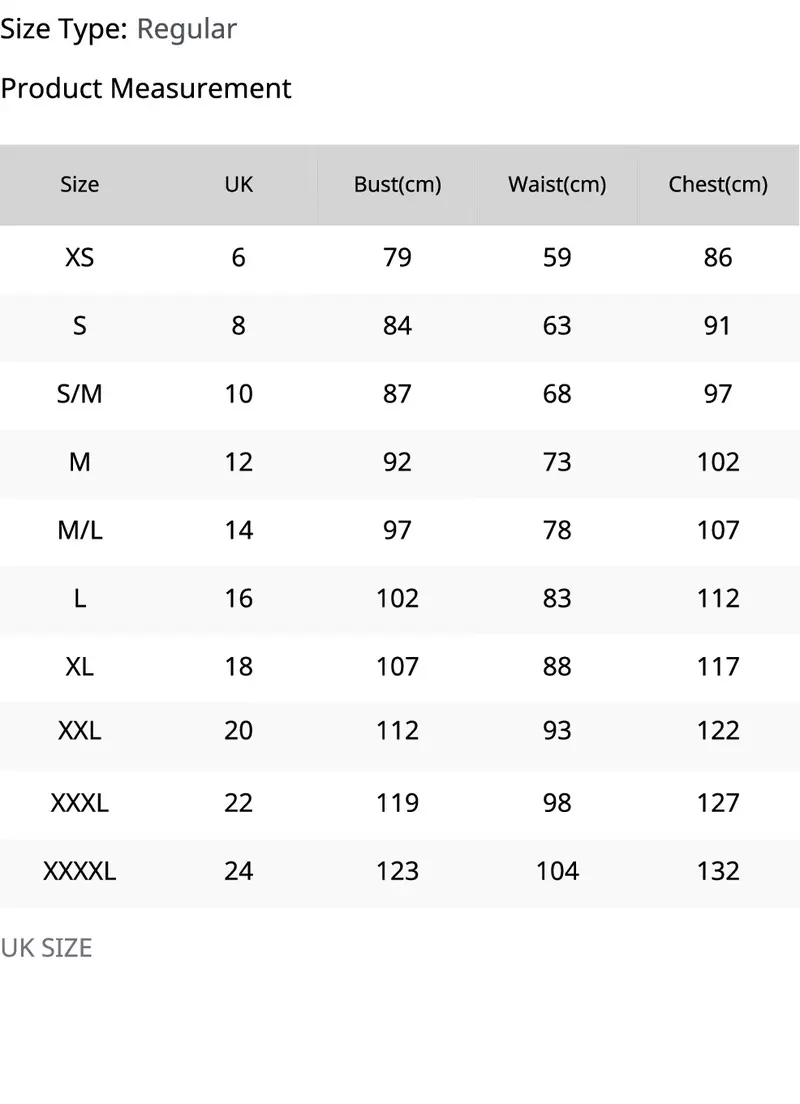Select the Bust(cm) column header
The width and height of the screenshot is (800, 1104).
(x=398, y=184)
